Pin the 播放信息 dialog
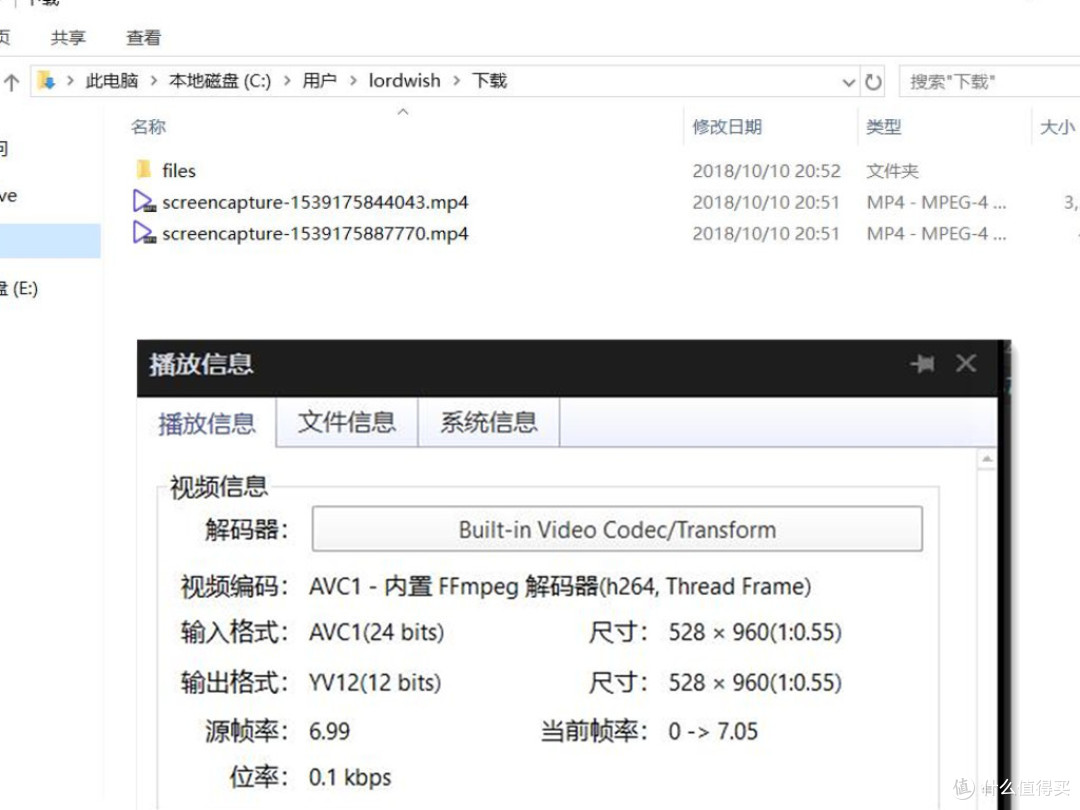Viewport: 1080px width, 810px height. click(922, 363)
